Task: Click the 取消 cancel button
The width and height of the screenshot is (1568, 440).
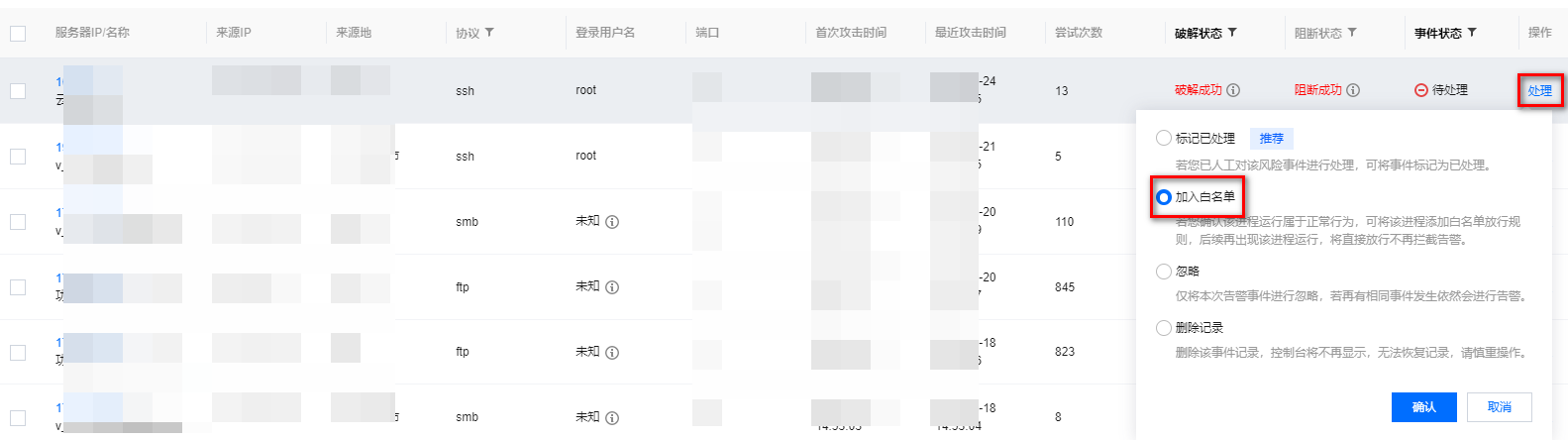Action: (1500, 407)
